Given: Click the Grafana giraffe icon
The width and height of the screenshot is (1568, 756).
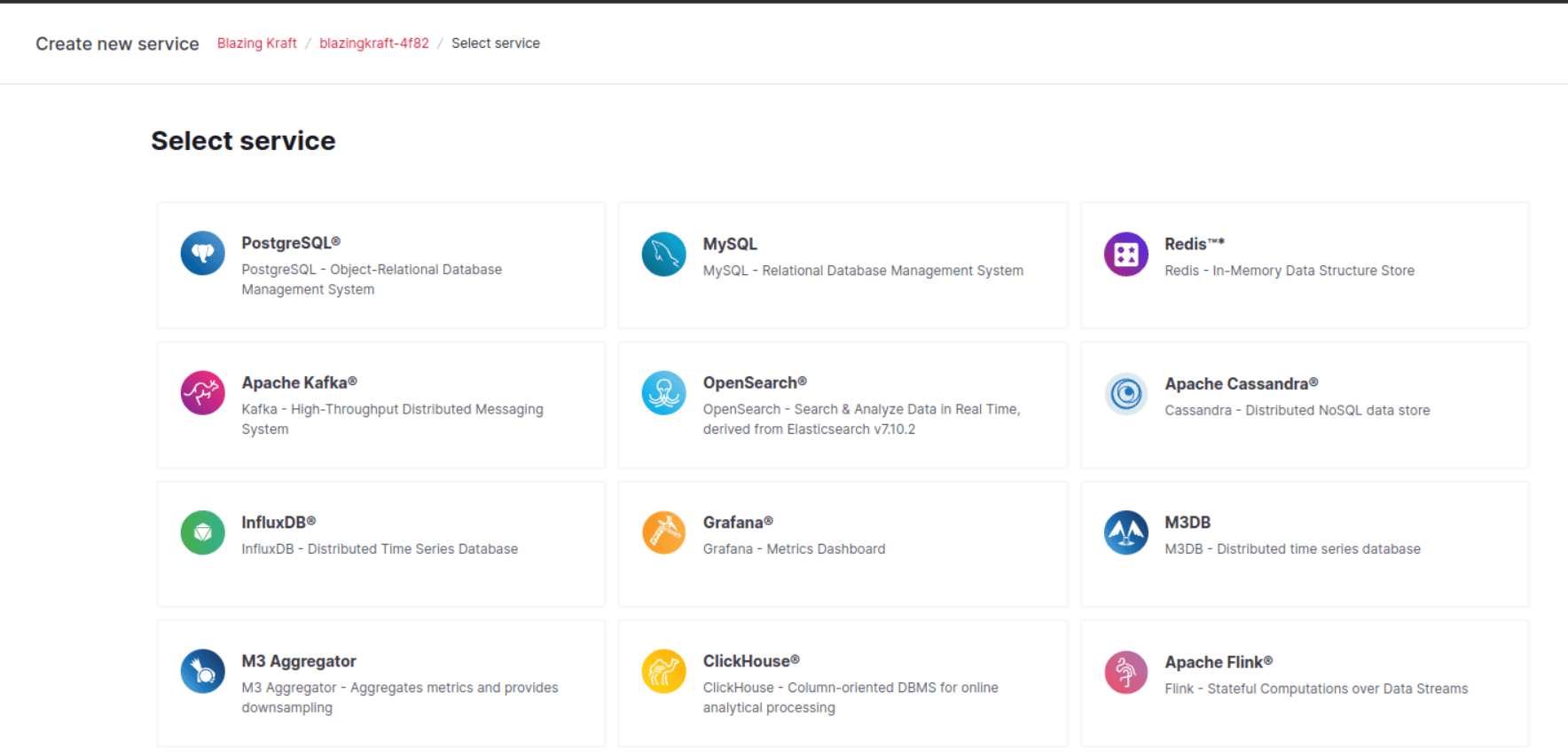Looking at the screenshot, I should point(664,532).
